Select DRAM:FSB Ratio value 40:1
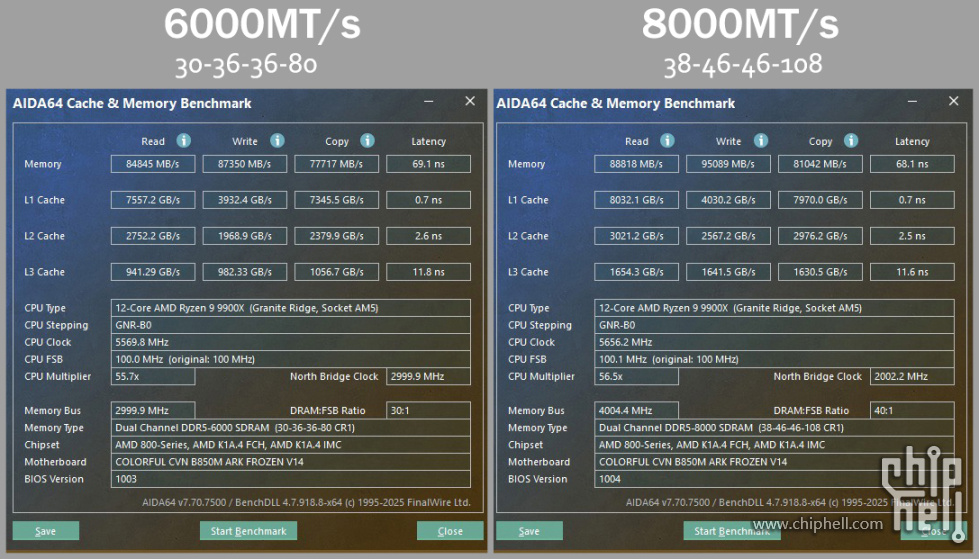 pyautogui.click(x=912, y=410)
